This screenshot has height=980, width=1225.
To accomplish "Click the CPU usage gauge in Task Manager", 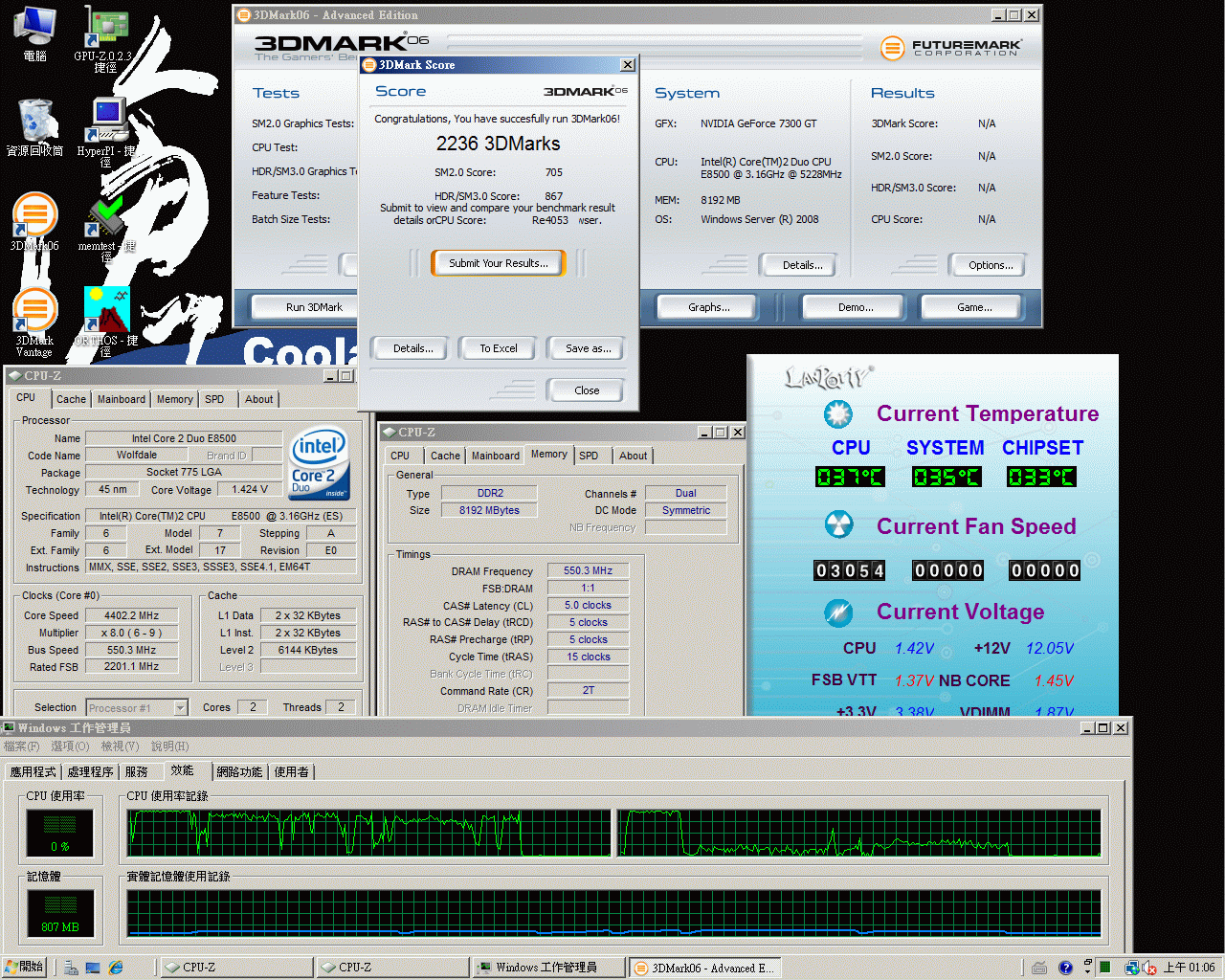I will [59, 833].
